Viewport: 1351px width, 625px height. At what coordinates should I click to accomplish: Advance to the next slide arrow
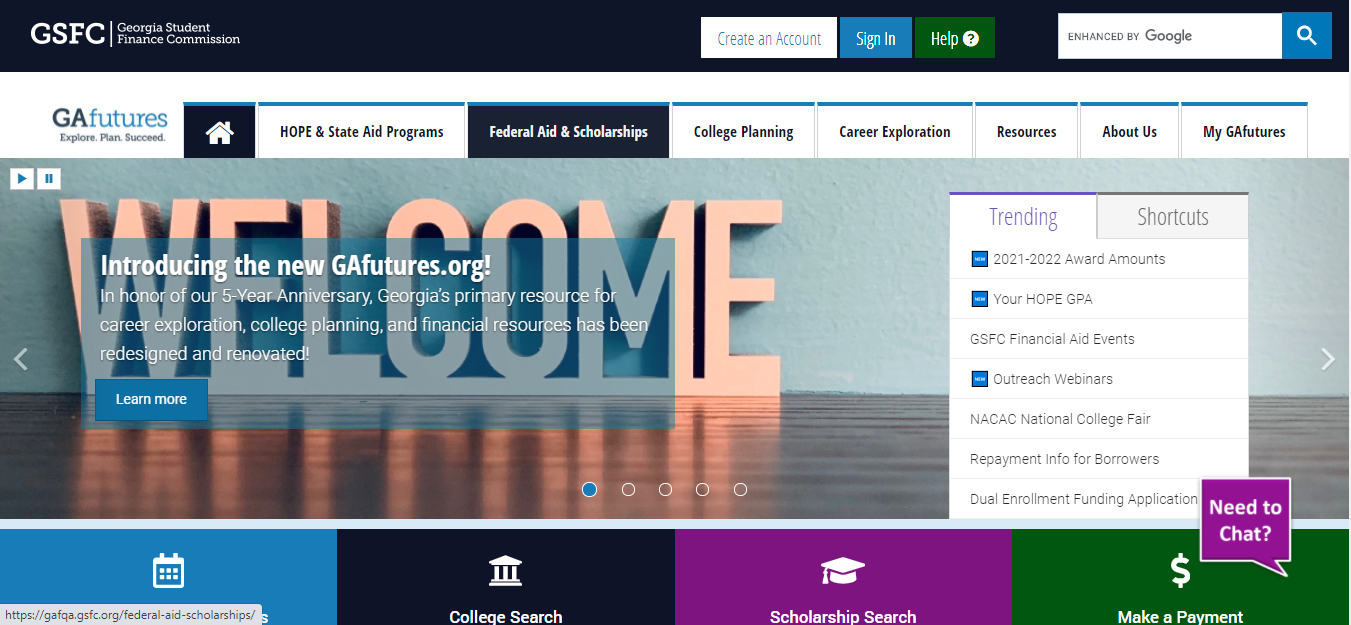point(1328,359)
